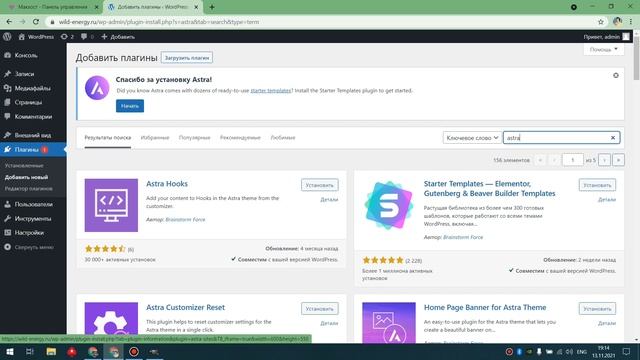Open Brainstorm Force author link under Astra Hooks
Screen dimensions: 640x360
tap(185, 220)
